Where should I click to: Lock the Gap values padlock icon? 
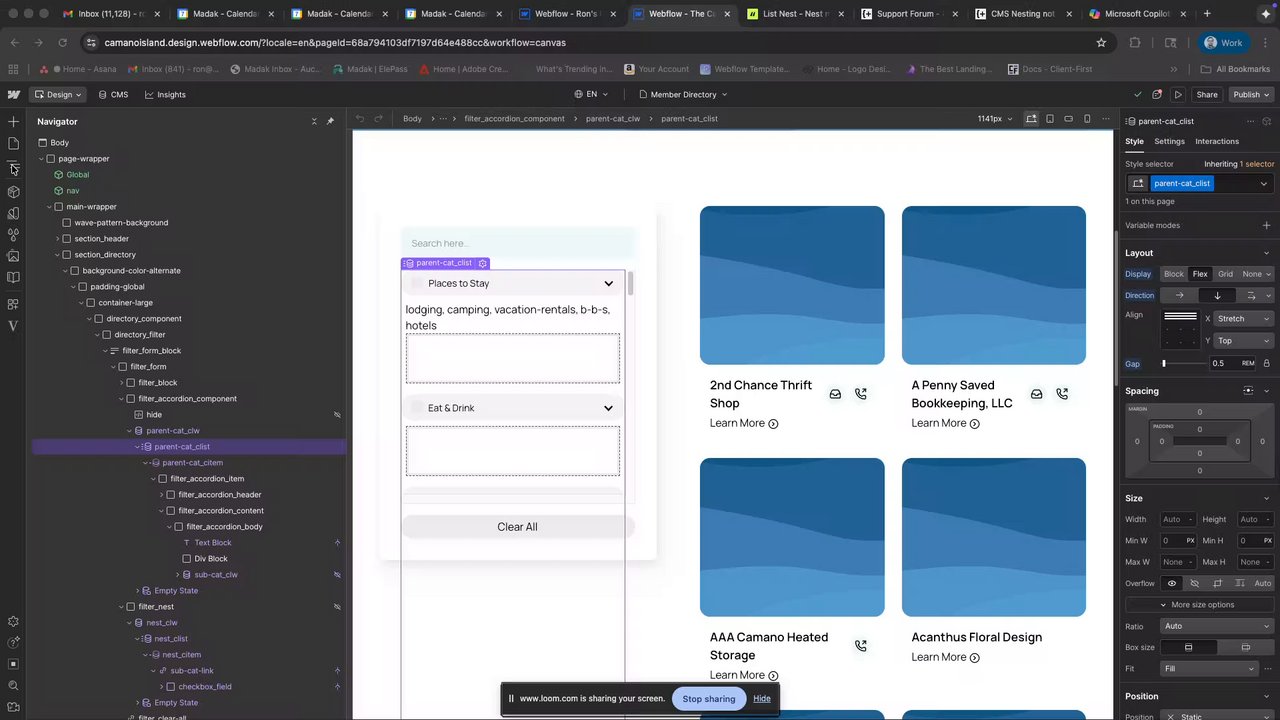[1266, 364]
